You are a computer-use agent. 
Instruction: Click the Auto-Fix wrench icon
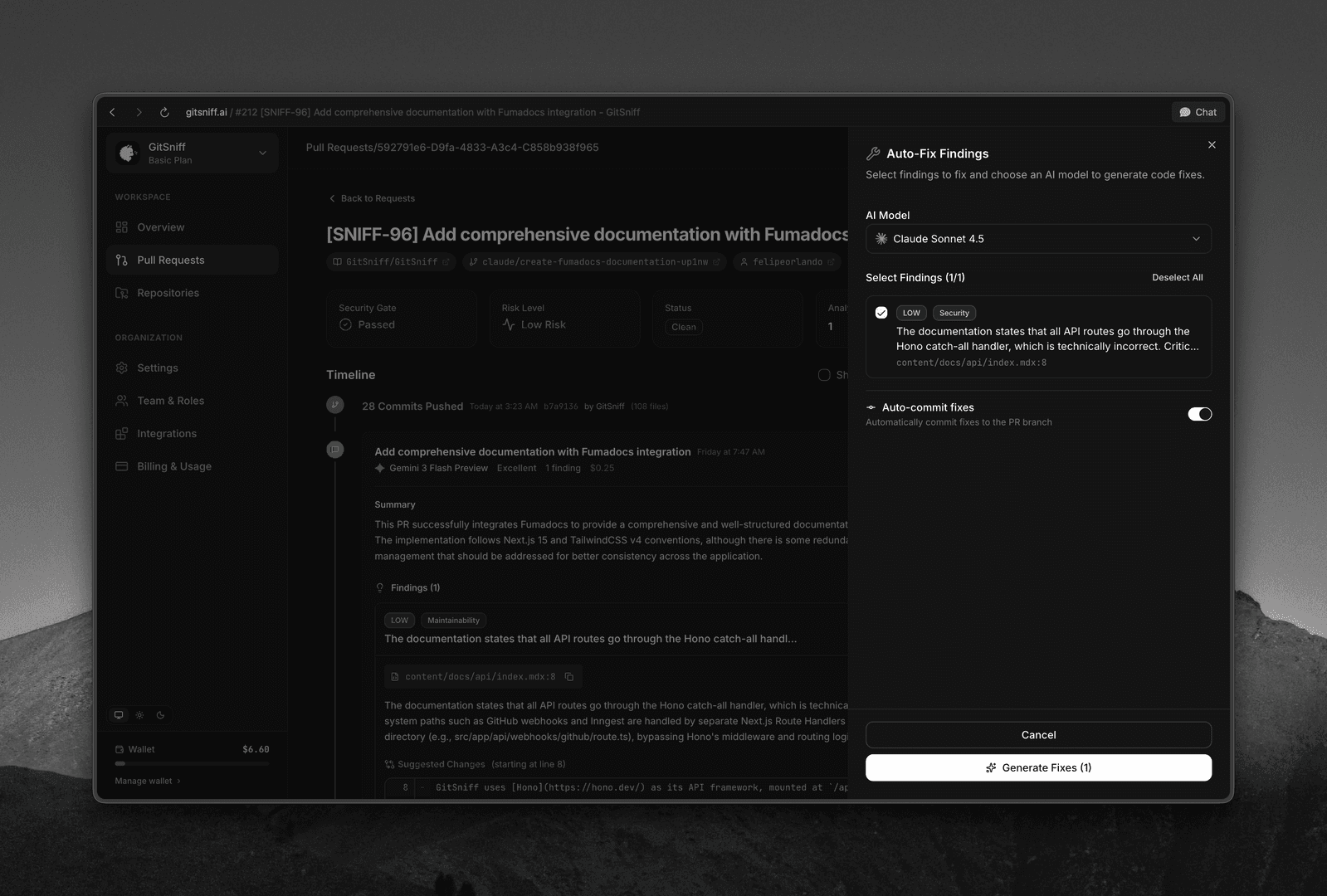pos(873,153)
